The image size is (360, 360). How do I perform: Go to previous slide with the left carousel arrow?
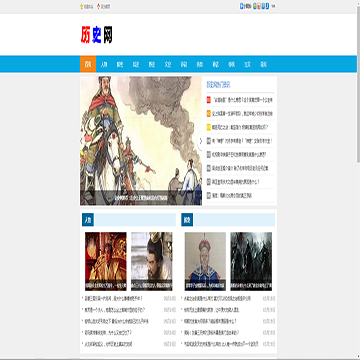82,141
